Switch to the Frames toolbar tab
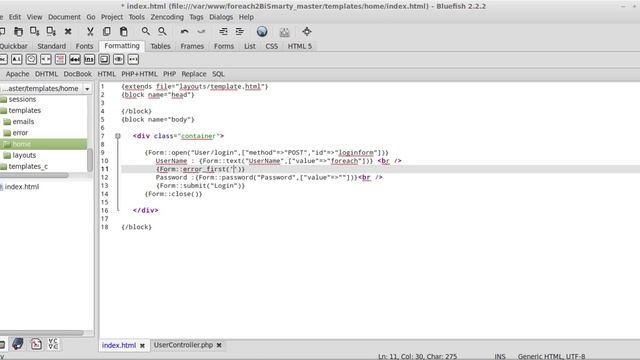 point(192,46)
